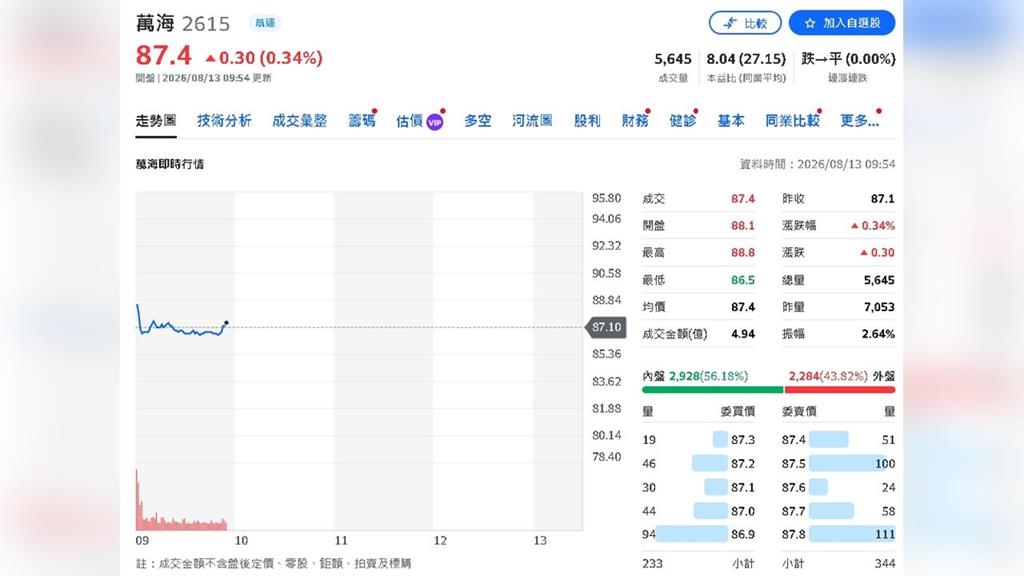The width and height of the screenshot is (1024, 576).
Task: Click the 漲跌幅 value 0.34%
Action: 873,225
